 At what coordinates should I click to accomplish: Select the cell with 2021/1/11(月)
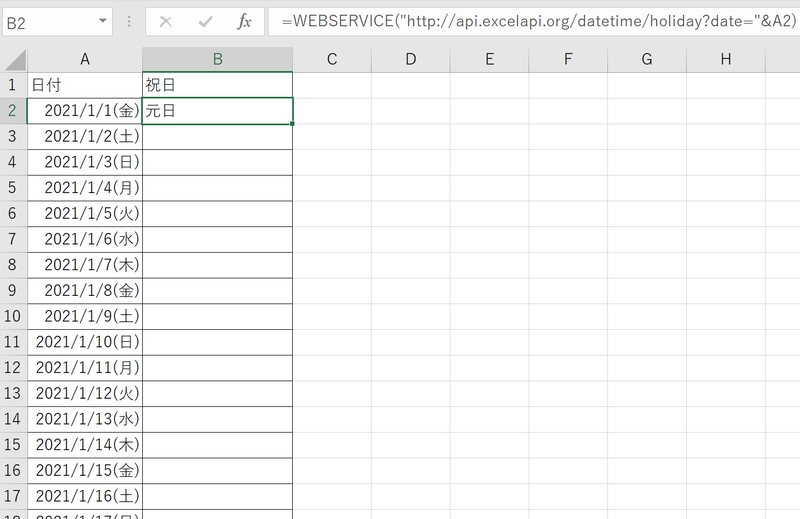point(85,367)
